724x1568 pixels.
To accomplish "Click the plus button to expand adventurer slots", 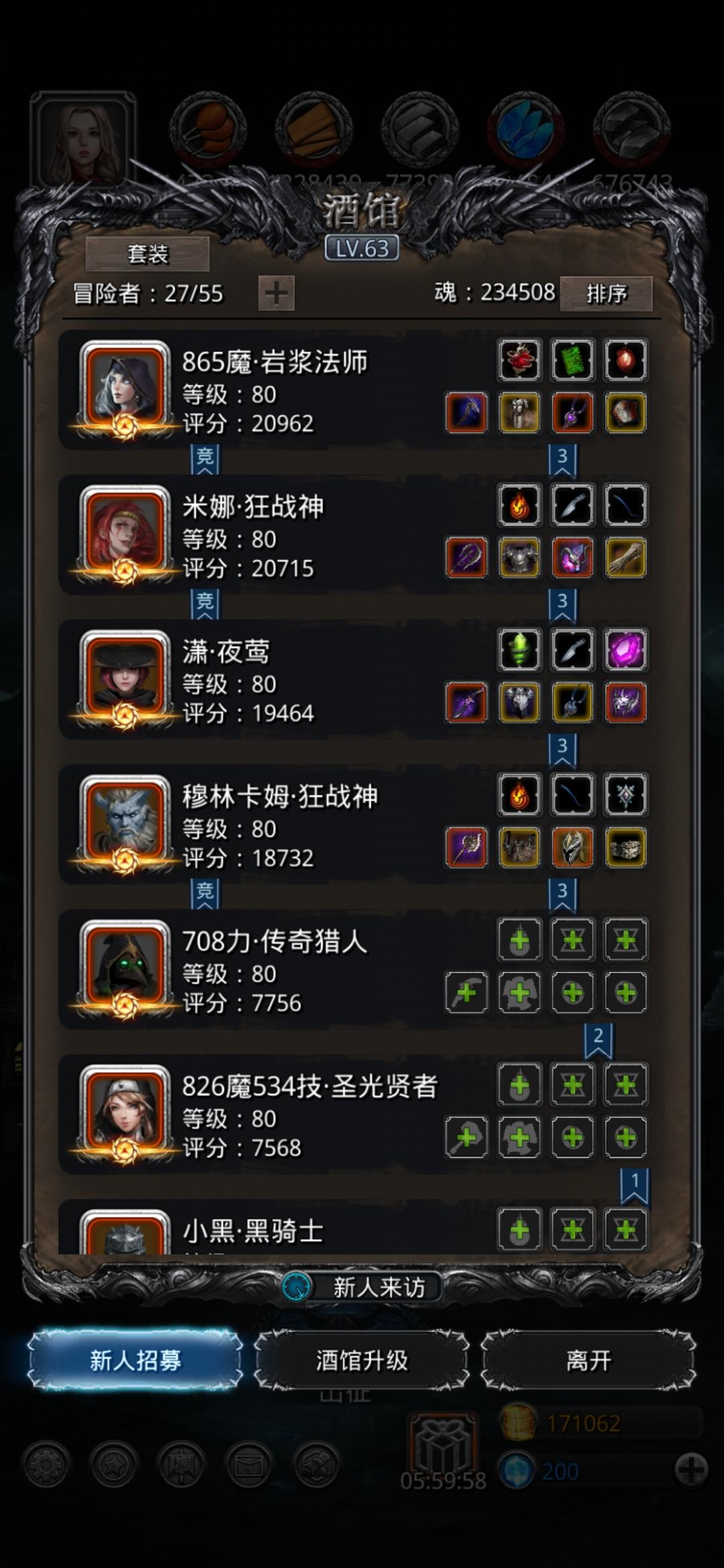I will pos(276,293).
